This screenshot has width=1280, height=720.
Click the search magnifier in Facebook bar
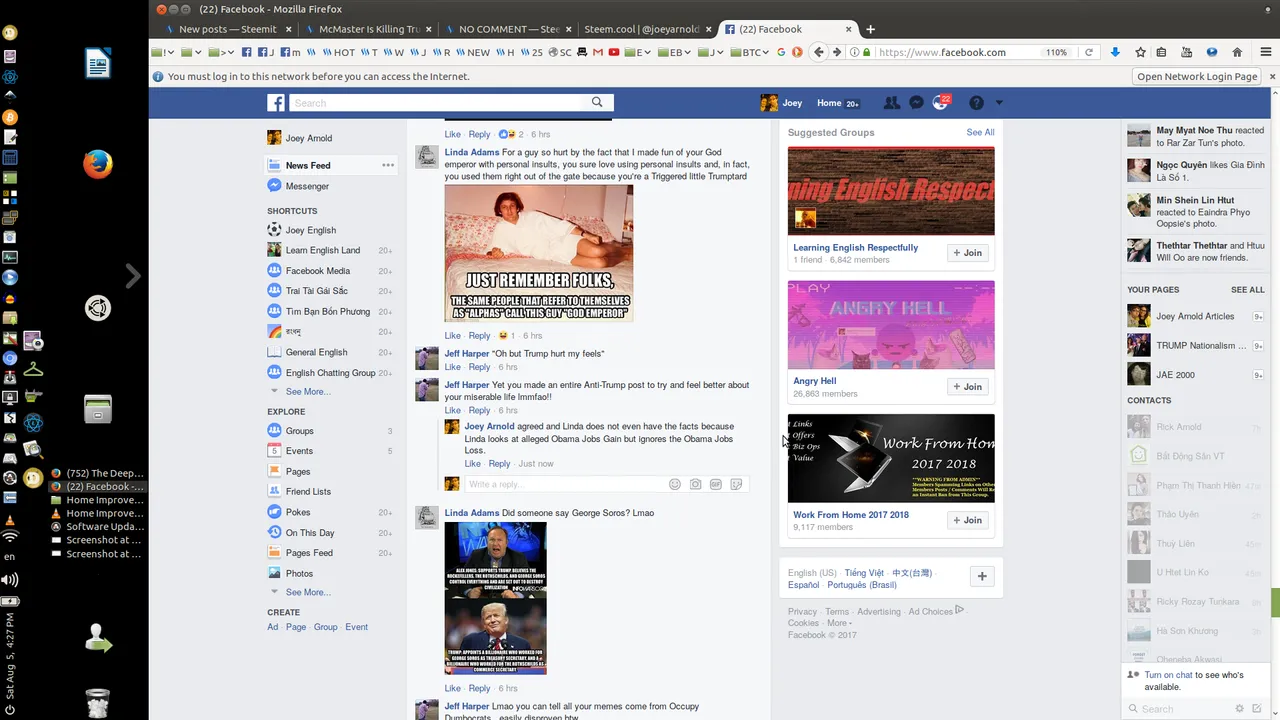tap(597, 102)
